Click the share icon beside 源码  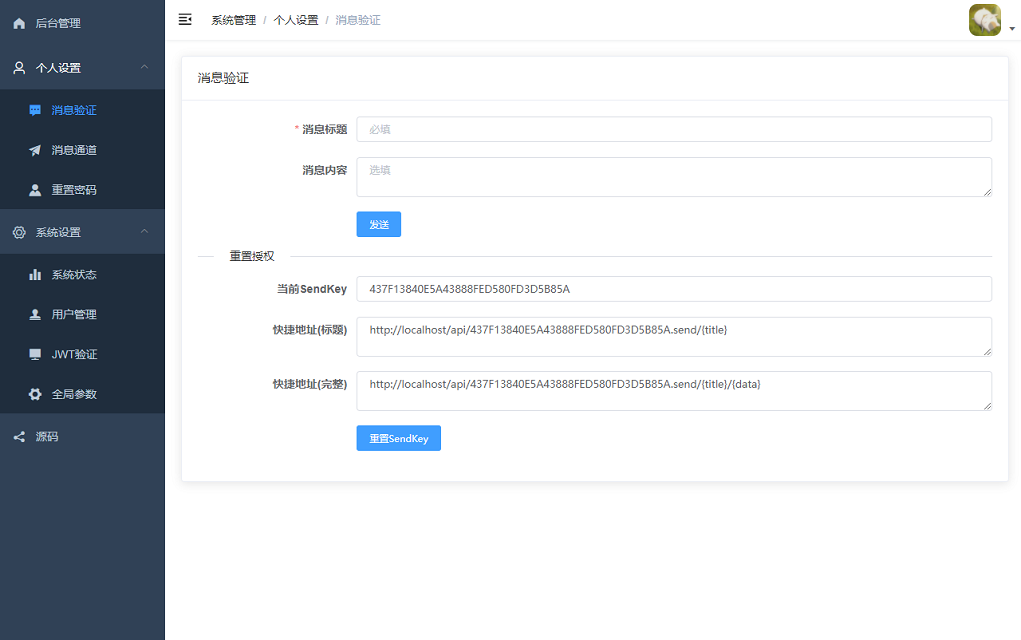click(x=19, y=437)
